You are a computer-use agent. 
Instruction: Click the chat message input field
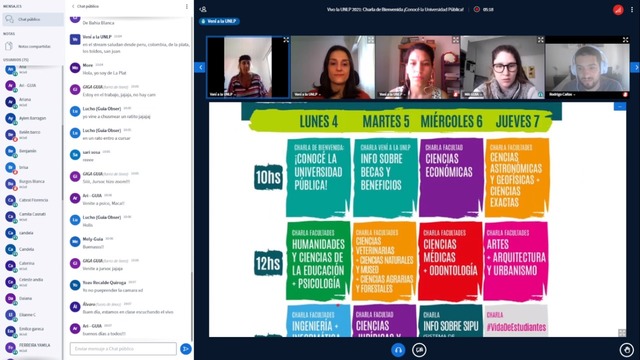coord(123,349)
